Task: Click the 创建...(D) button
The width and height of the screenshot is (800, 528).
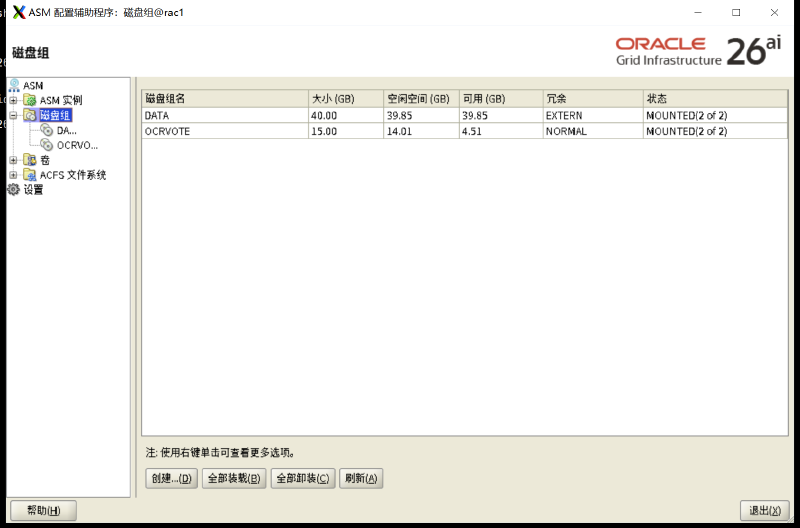Action: (171, 479)
